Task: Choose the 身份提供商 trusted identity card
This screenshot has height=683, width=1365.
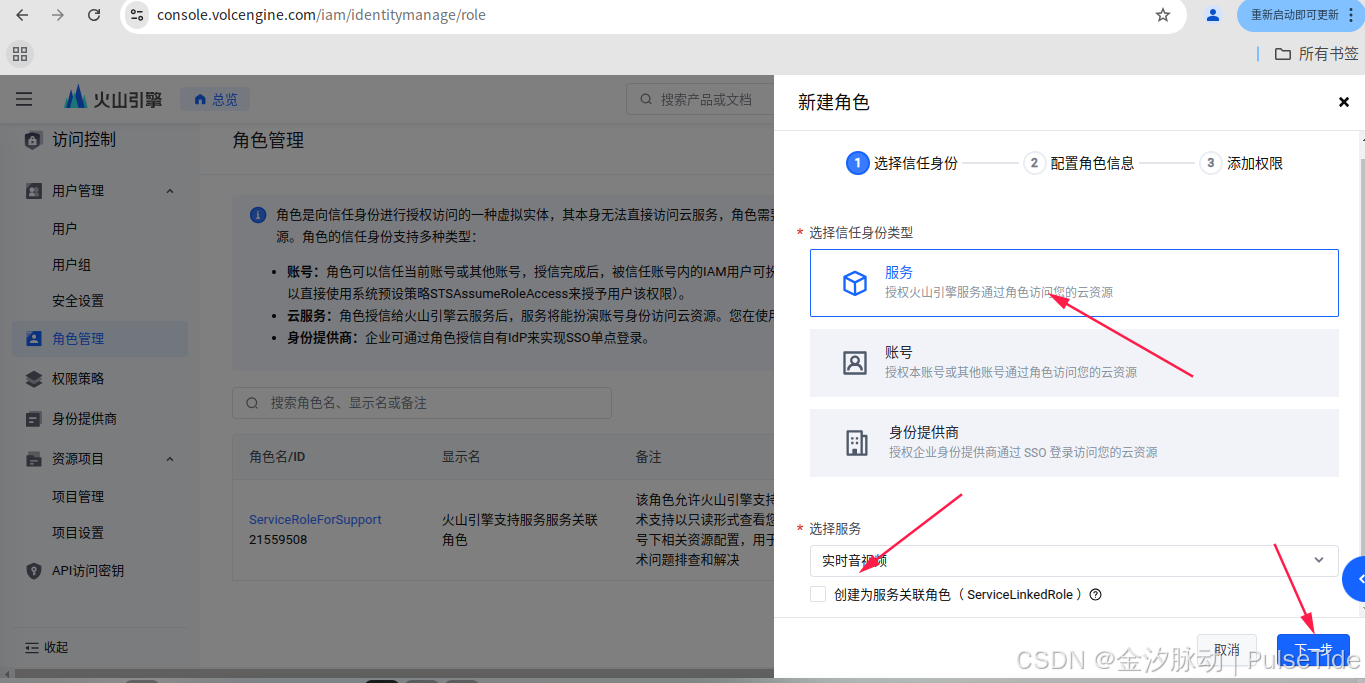Action: point(1074,443)
